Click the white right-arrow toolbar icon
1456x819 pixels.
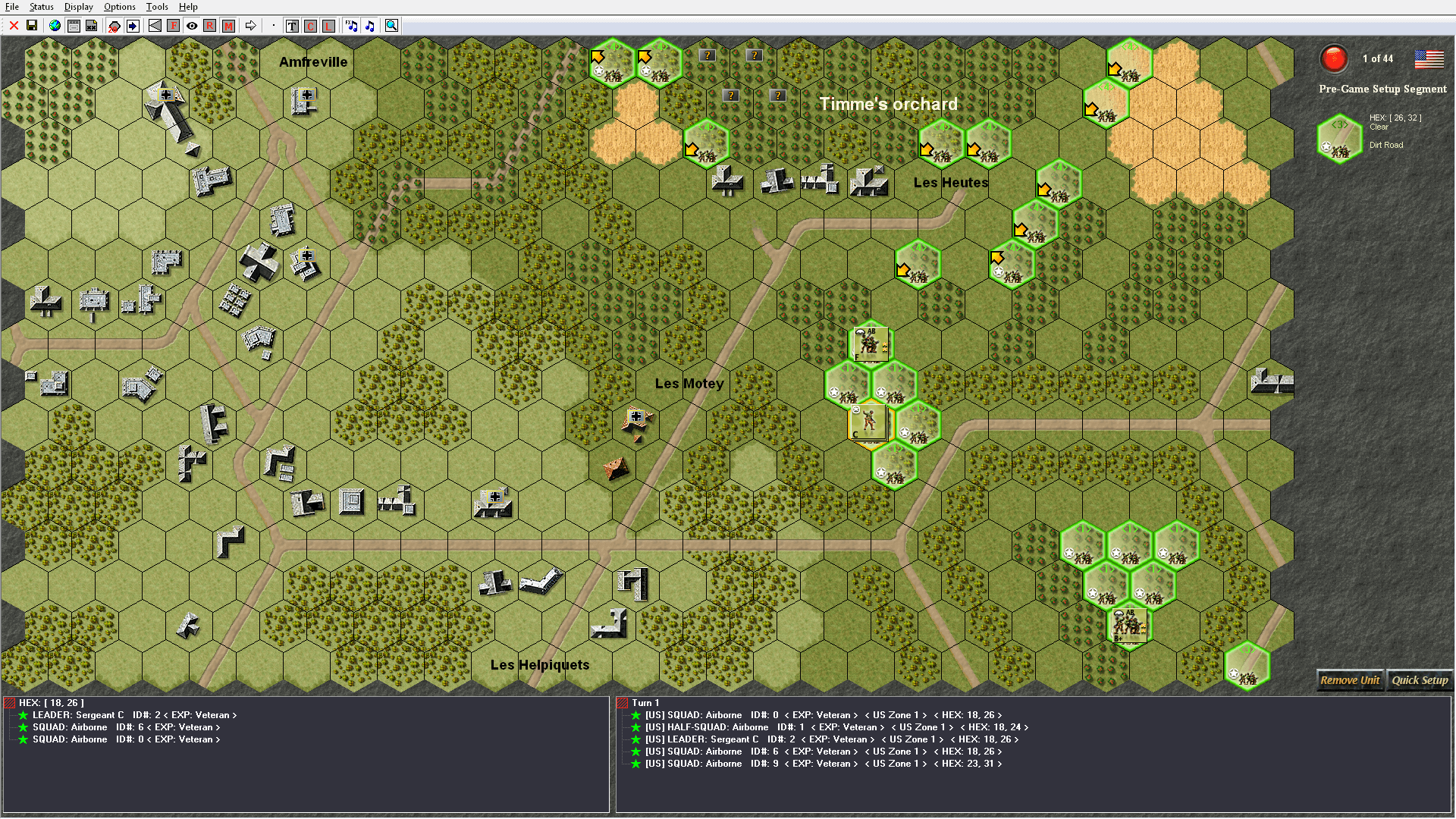point(250,26)
